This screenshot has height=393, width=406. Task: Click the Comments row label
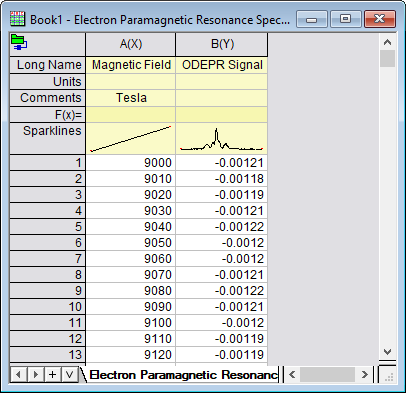(x=47, y=98)
